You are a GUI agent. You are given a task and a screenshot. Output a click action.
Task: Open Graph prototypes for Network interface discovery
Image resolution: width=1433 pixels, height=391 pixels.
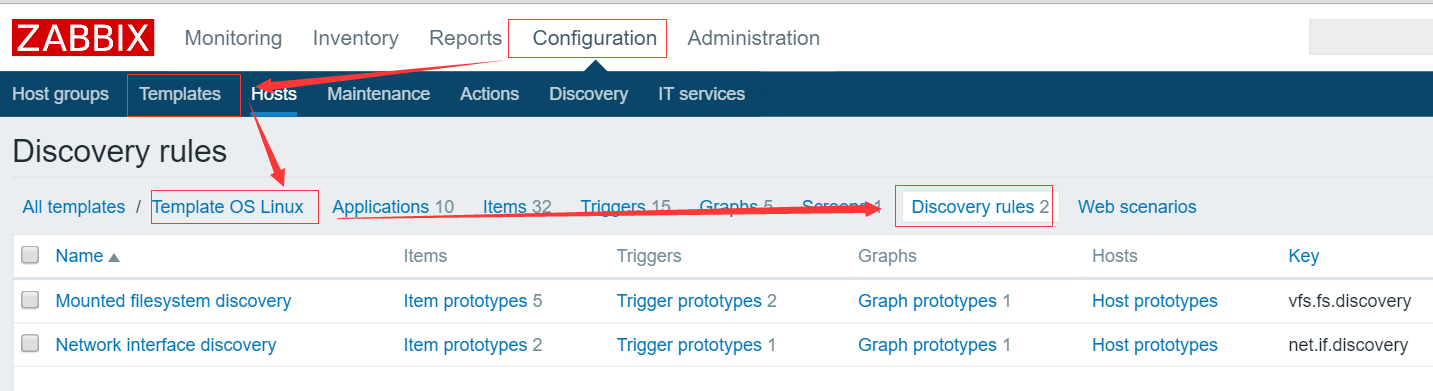pos(927,345)
